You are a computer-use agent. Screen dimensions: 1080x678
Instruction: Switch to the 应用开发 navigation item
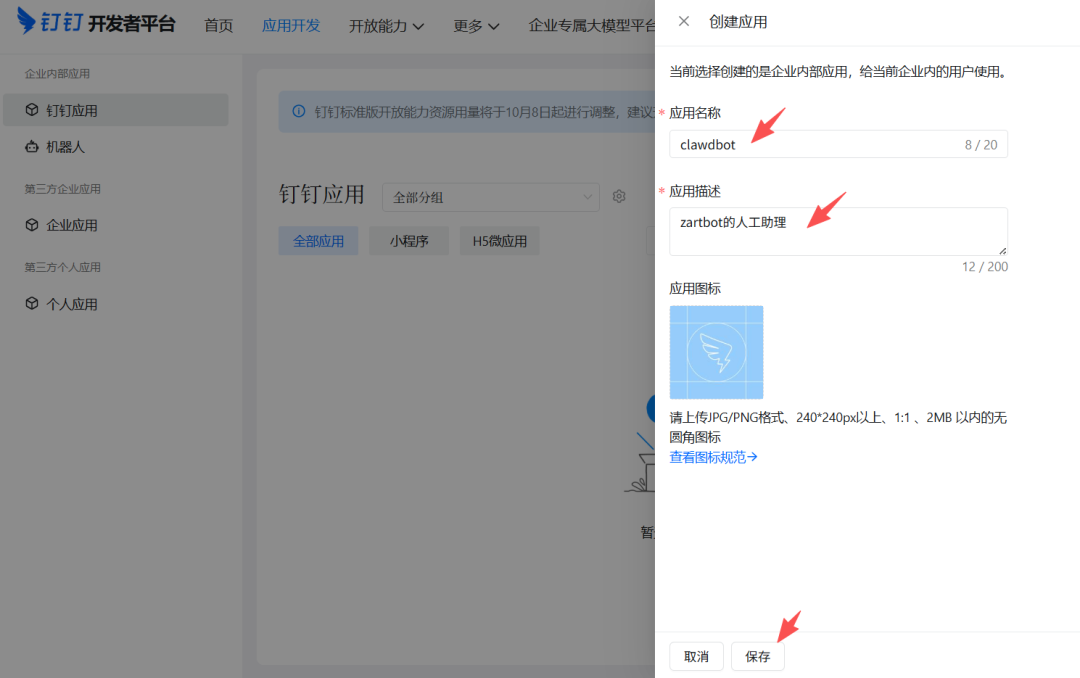290,25
